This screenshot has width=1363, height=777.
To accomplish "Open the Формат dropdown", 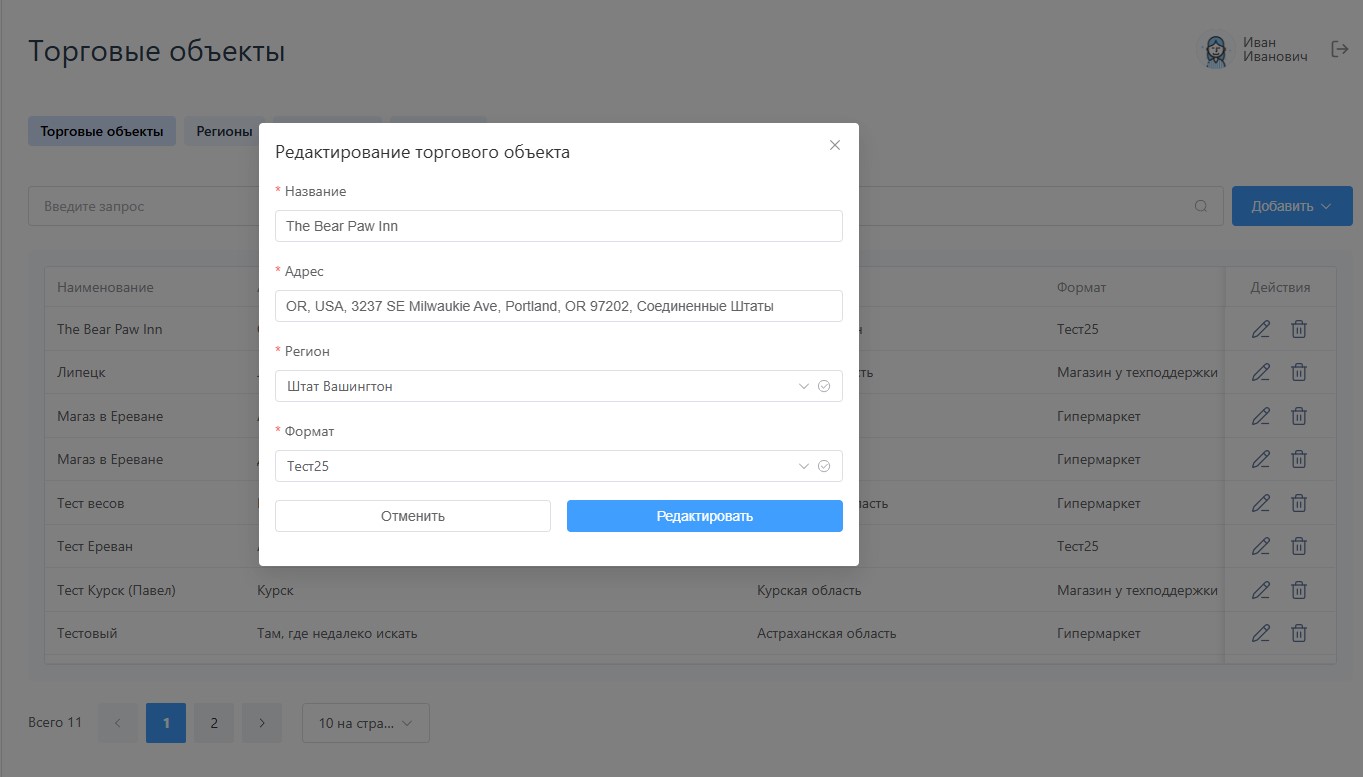I will click(558, 466).
